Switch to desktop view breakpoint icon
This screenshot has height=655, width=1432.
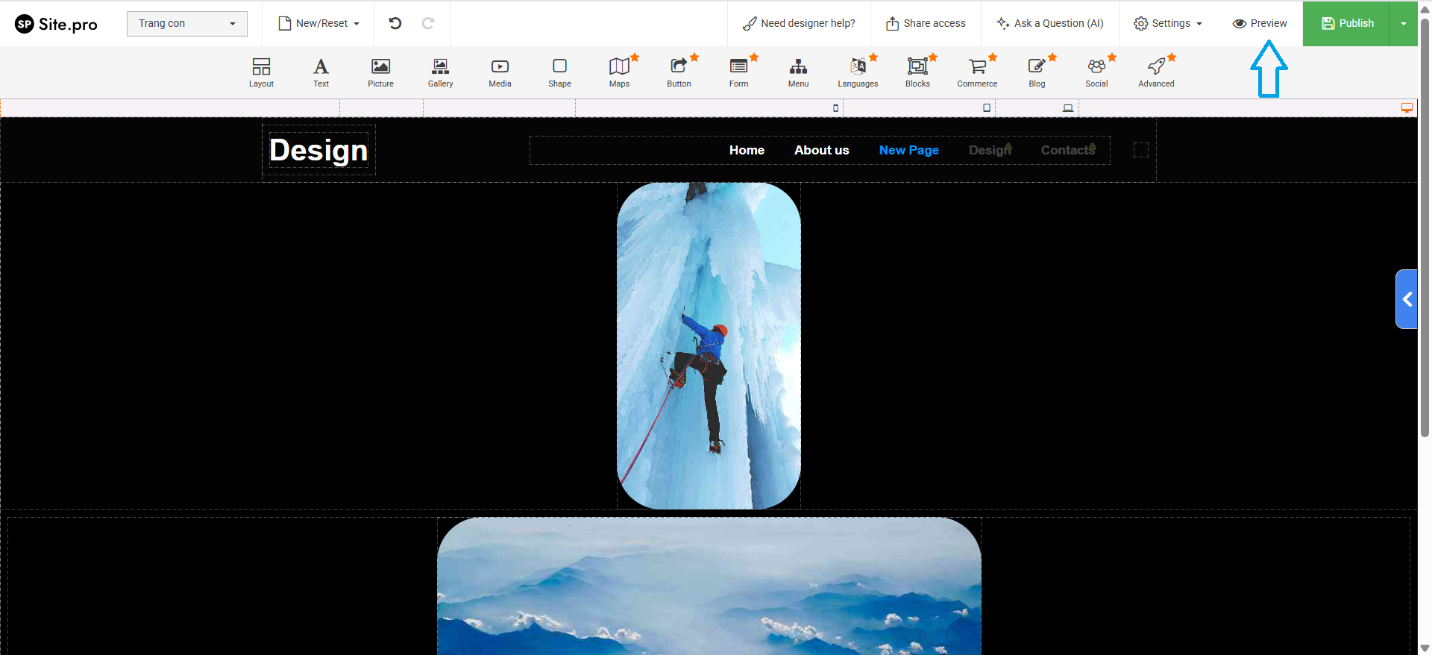point(1407,108)
